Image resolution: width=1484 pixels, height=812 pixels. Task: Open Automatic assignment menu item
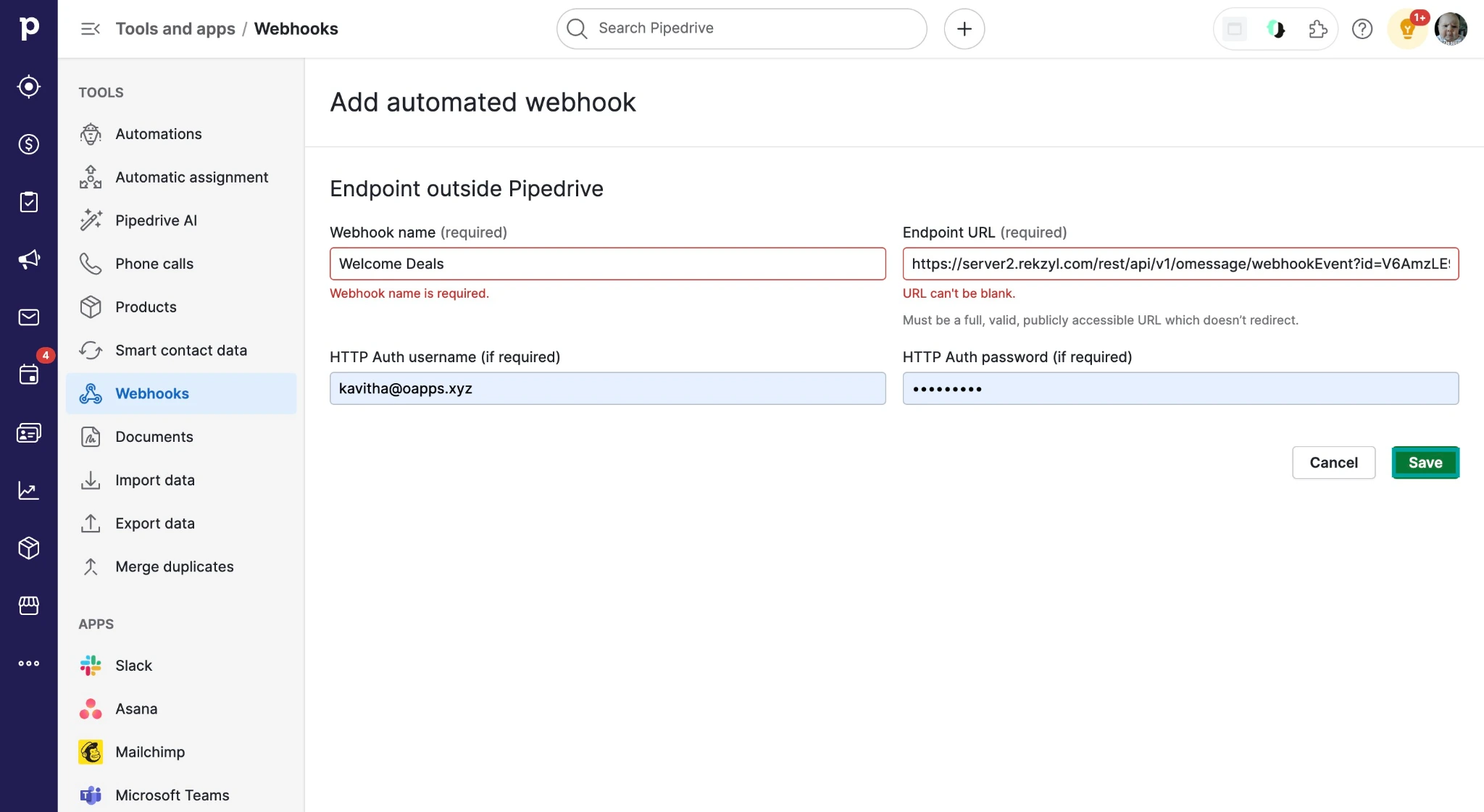[x=181, y=177]
